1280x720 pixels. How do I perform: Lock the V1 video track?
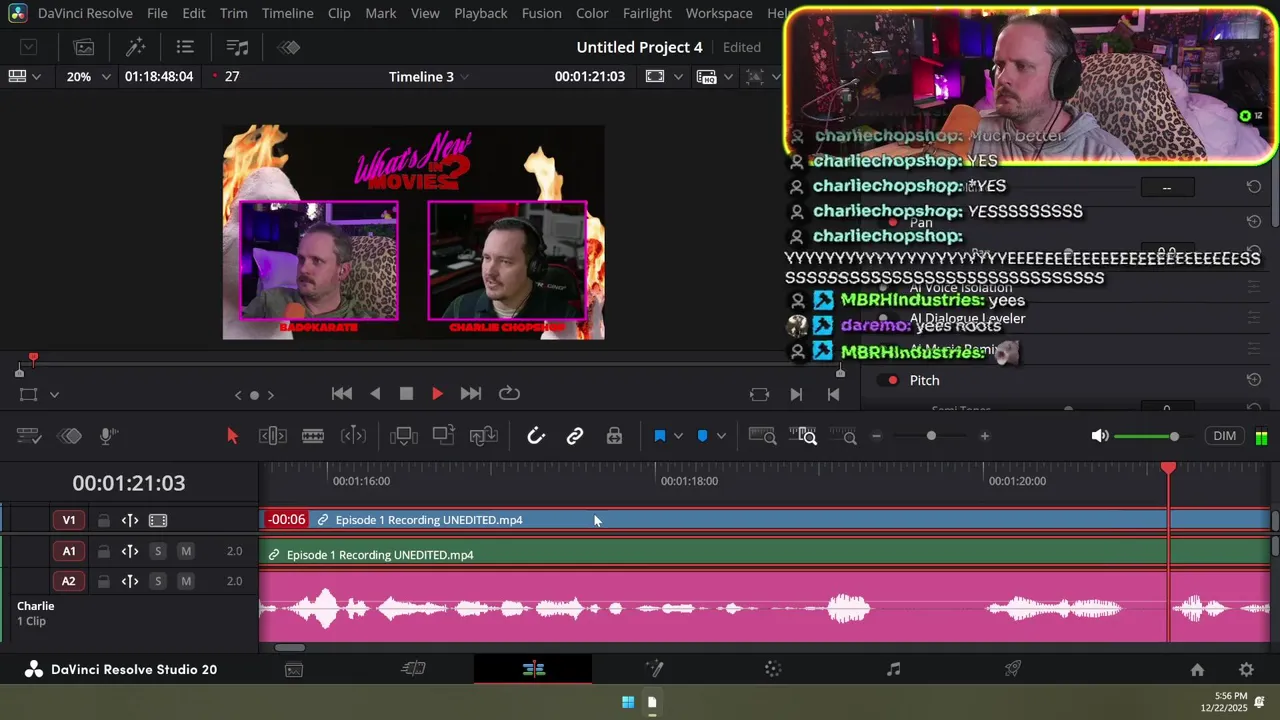pyautogui.click(x=103, y=520)
